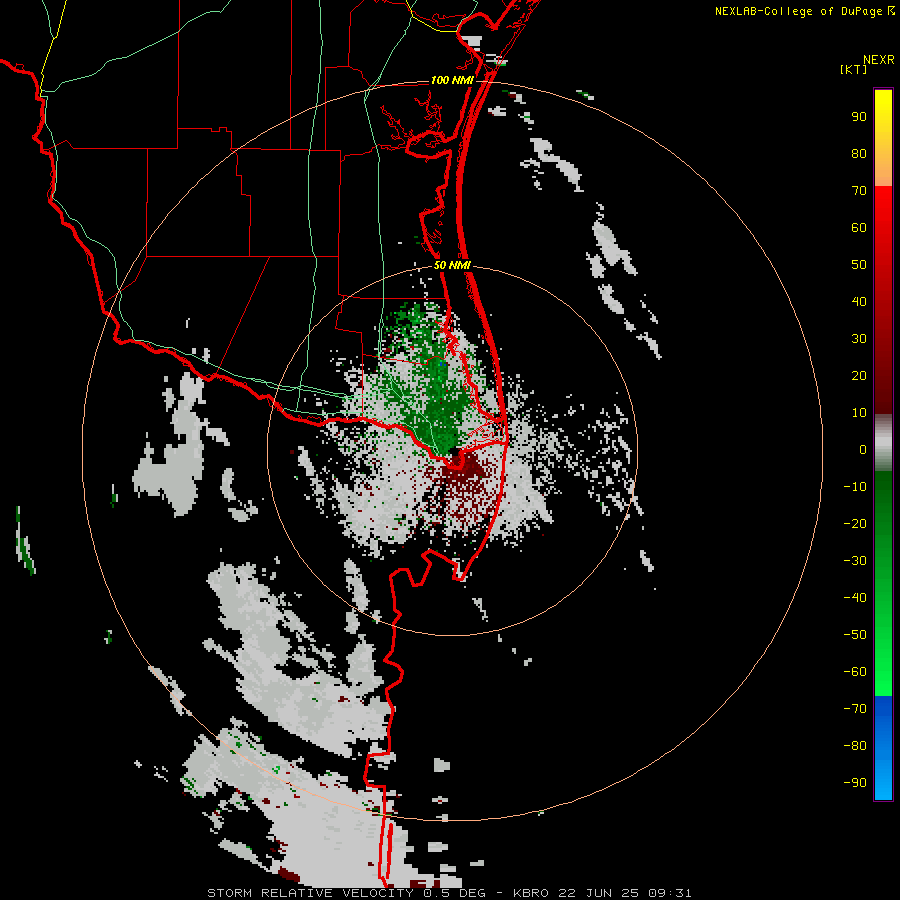Click the 90 value on the velocity scale
This screenshot has width=900, height=900.
[859, 117]
